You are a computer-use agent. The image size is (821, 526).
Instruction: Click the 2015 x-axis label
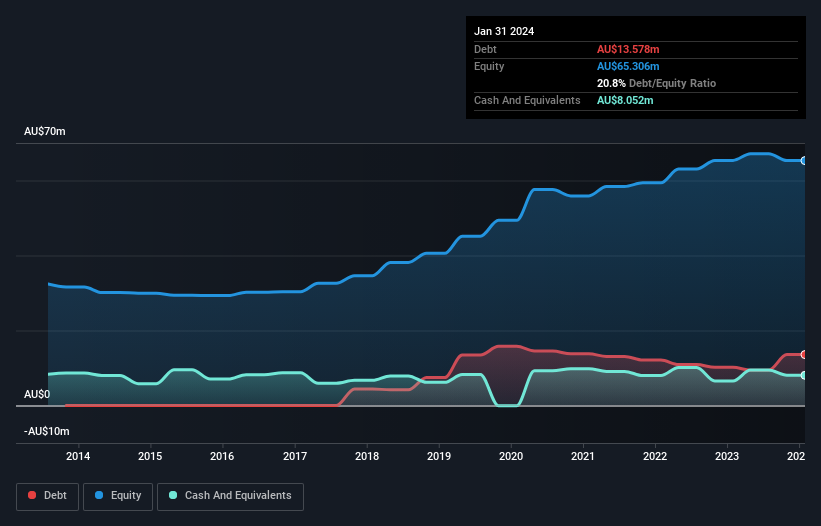[150, 456]
